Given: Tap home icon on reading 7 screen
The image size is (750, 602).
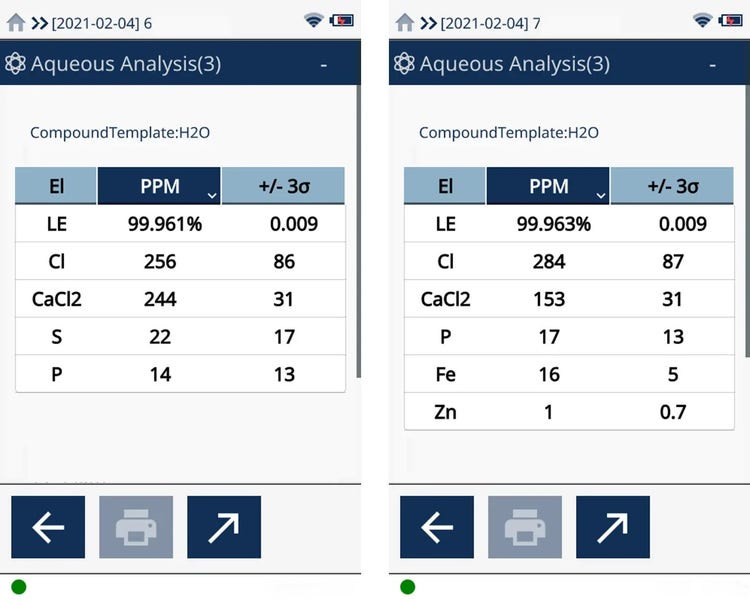Looking at the screenshot, I should (x=404, y=22).
